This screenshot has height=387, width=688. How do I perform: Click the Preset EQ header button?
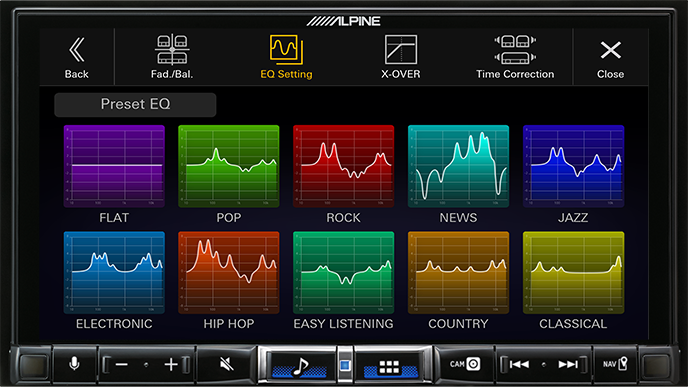135,104
